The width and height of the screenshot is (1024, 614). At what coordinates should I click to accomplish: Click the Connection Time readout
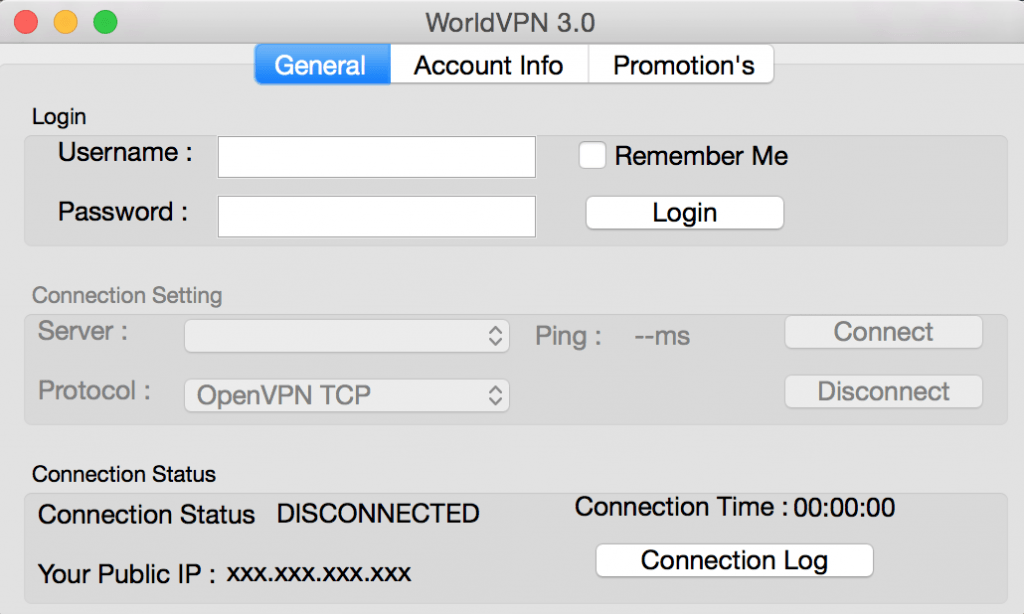[x=735, y=508]
